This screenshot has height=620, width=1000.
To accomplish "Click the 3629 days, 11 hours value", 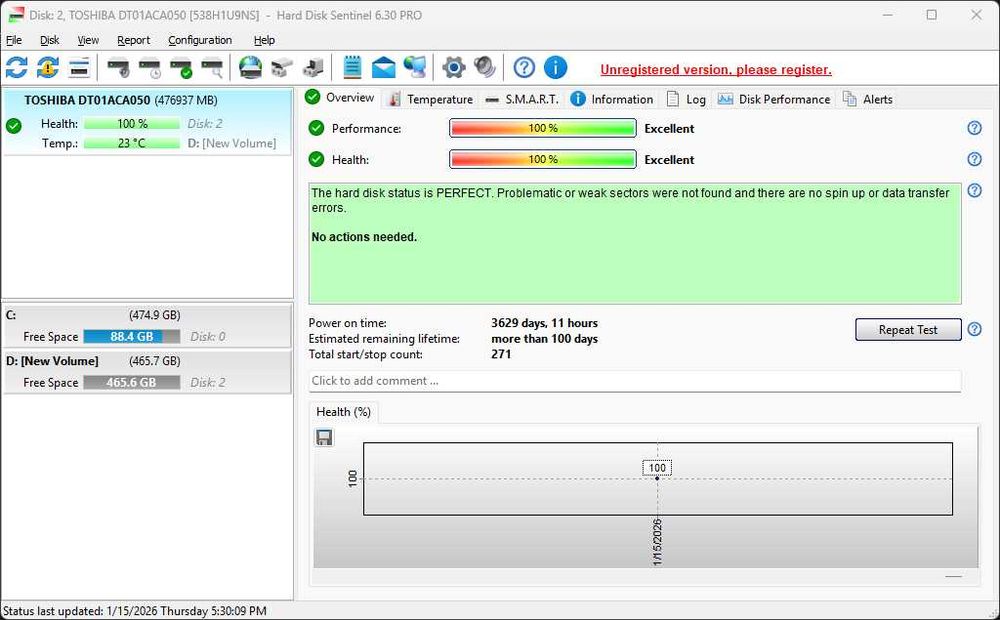I will (545, 323).
